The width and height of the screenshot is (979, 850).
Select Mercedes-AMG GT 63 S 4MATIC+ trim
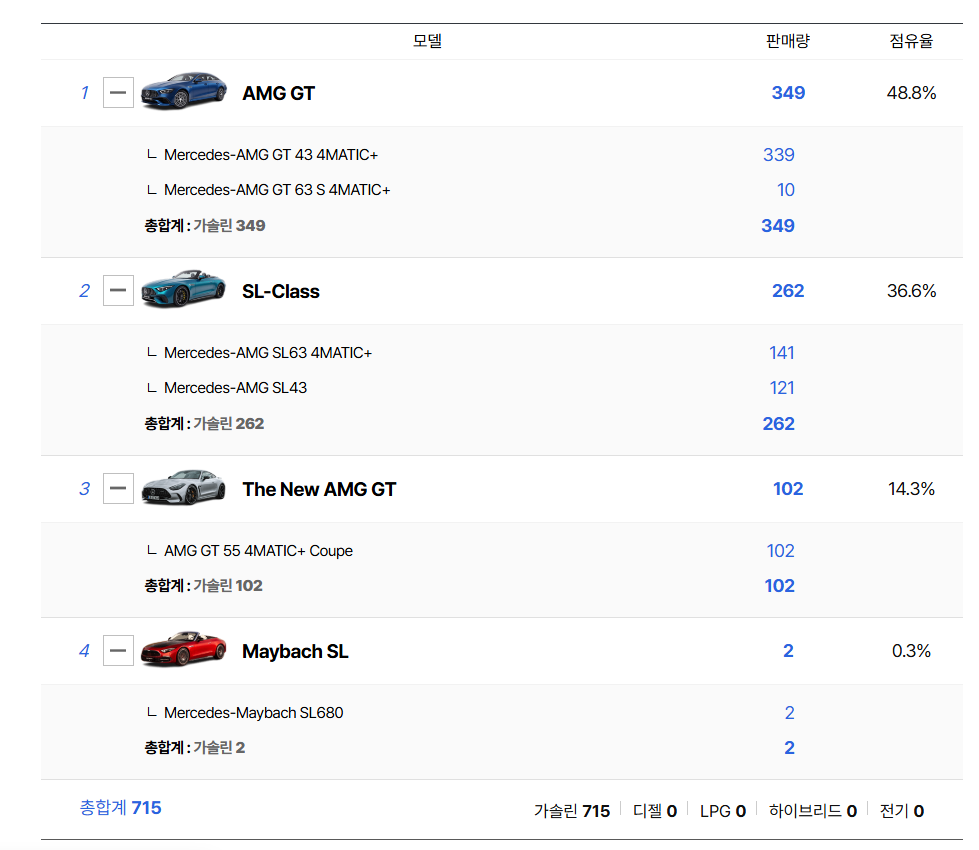coord(277,190)
